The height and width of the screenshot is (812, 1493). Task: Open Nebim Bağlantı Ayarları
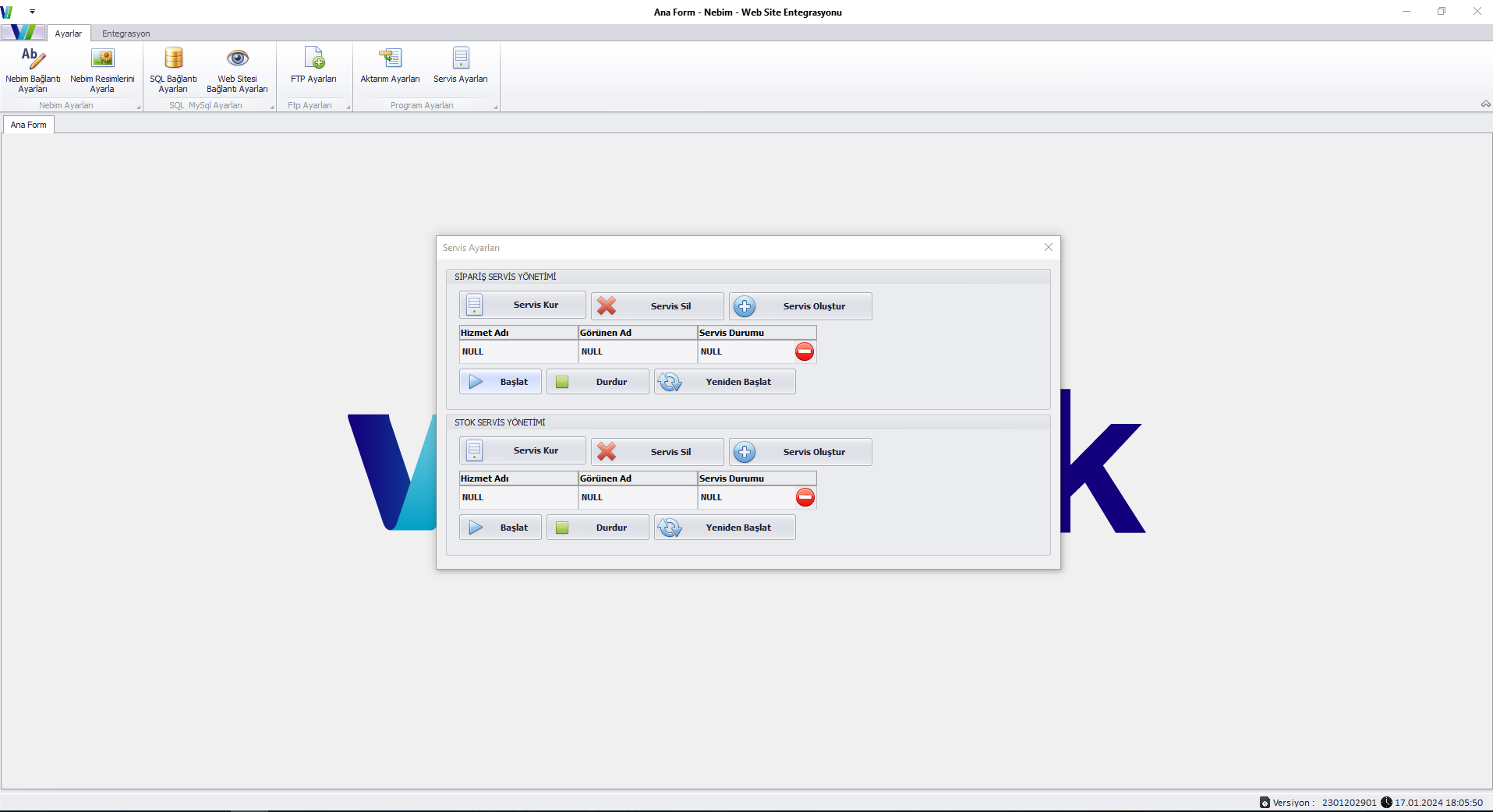(33, 69)
